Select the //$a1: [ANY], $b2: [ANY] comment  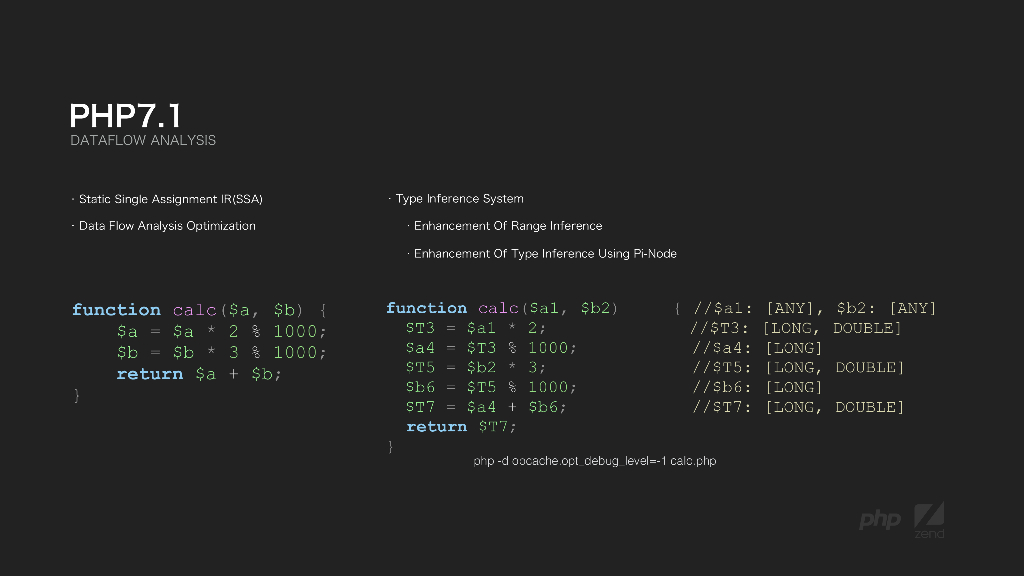click(814, 308)
